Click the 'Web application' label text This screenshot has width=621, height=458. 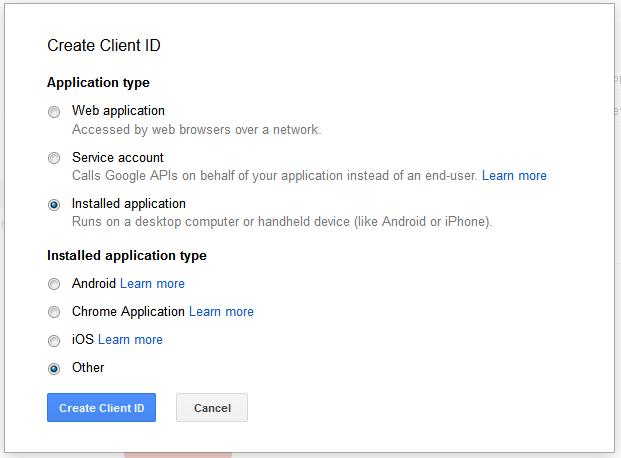coord(118,110)
